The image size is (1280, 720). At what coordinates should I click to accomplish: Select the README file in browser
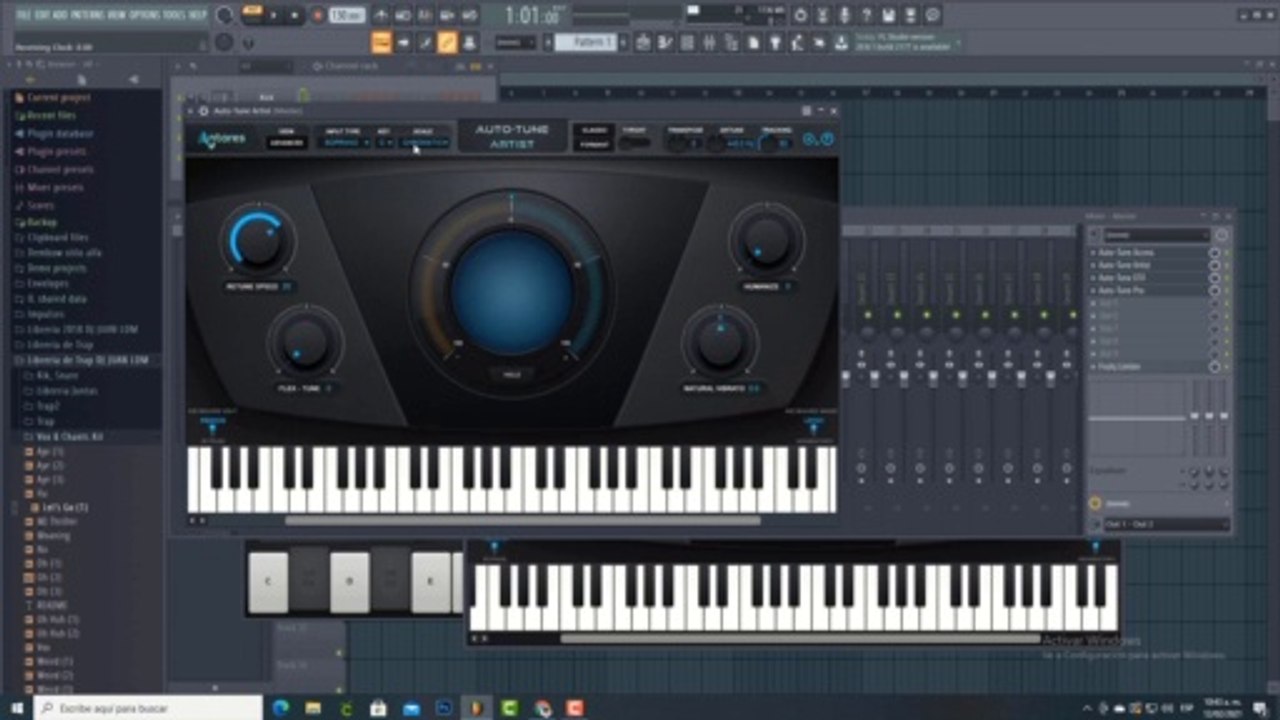pos(52,605)
